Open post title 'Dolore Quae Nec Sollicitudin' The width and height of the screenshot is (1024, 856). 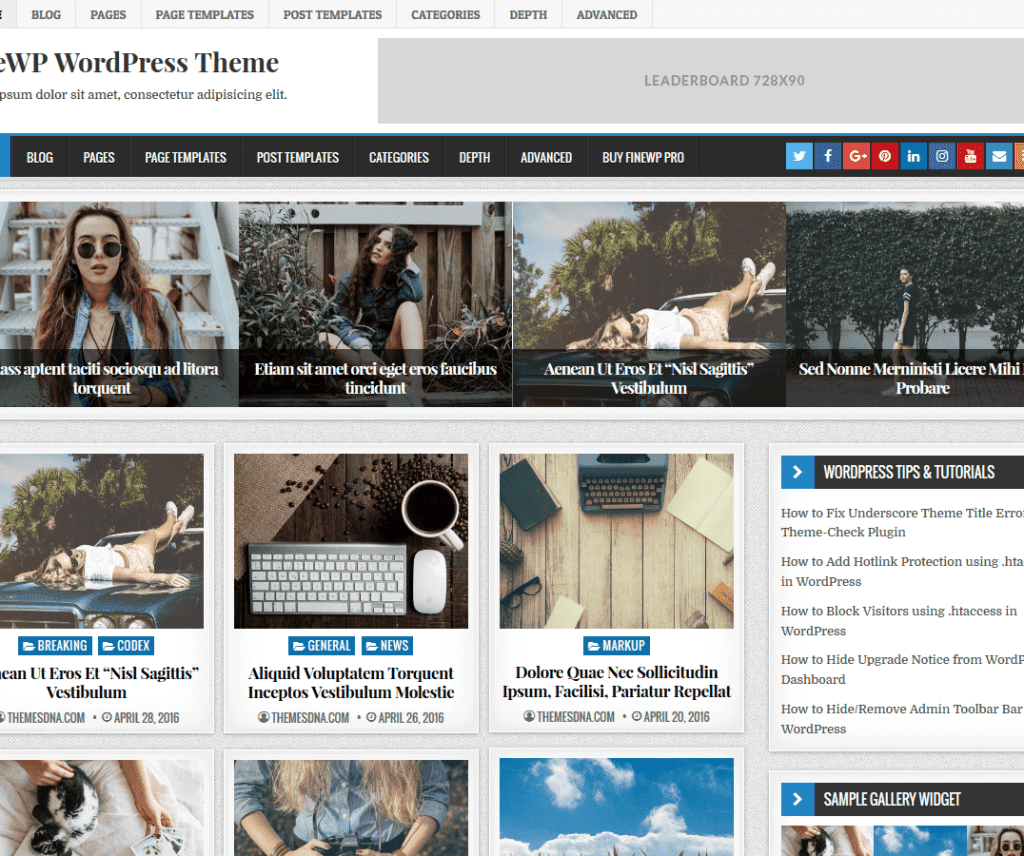(616, 682)
